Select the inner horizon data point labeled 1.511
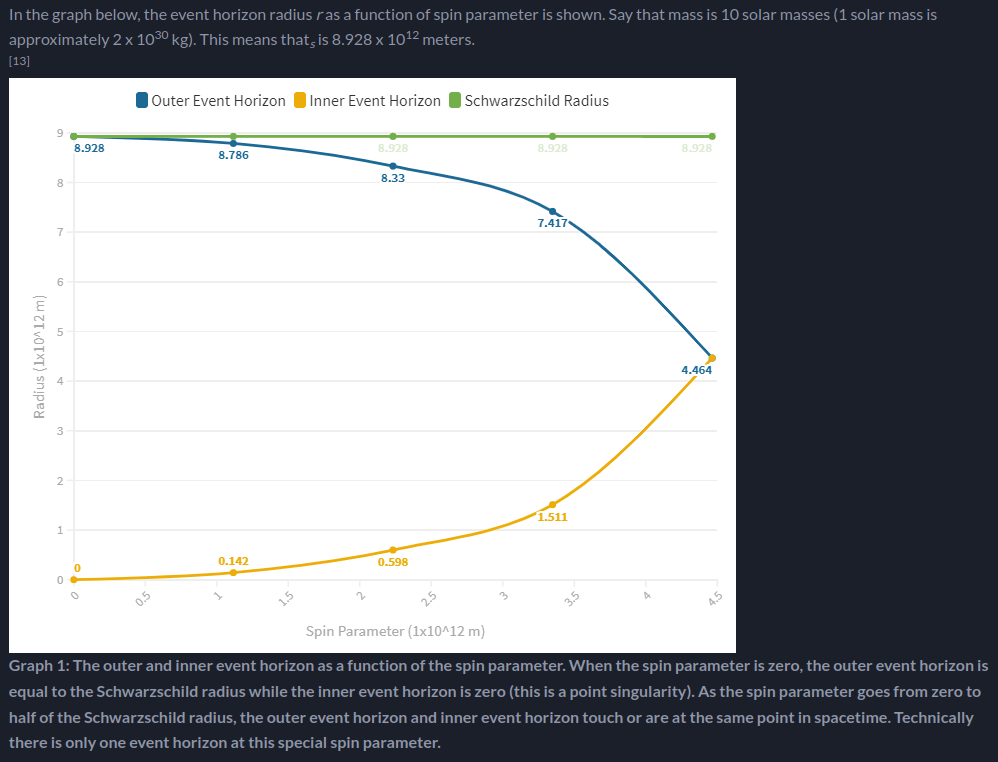Screen dimensions: 998x762 [x=552, y=505]
